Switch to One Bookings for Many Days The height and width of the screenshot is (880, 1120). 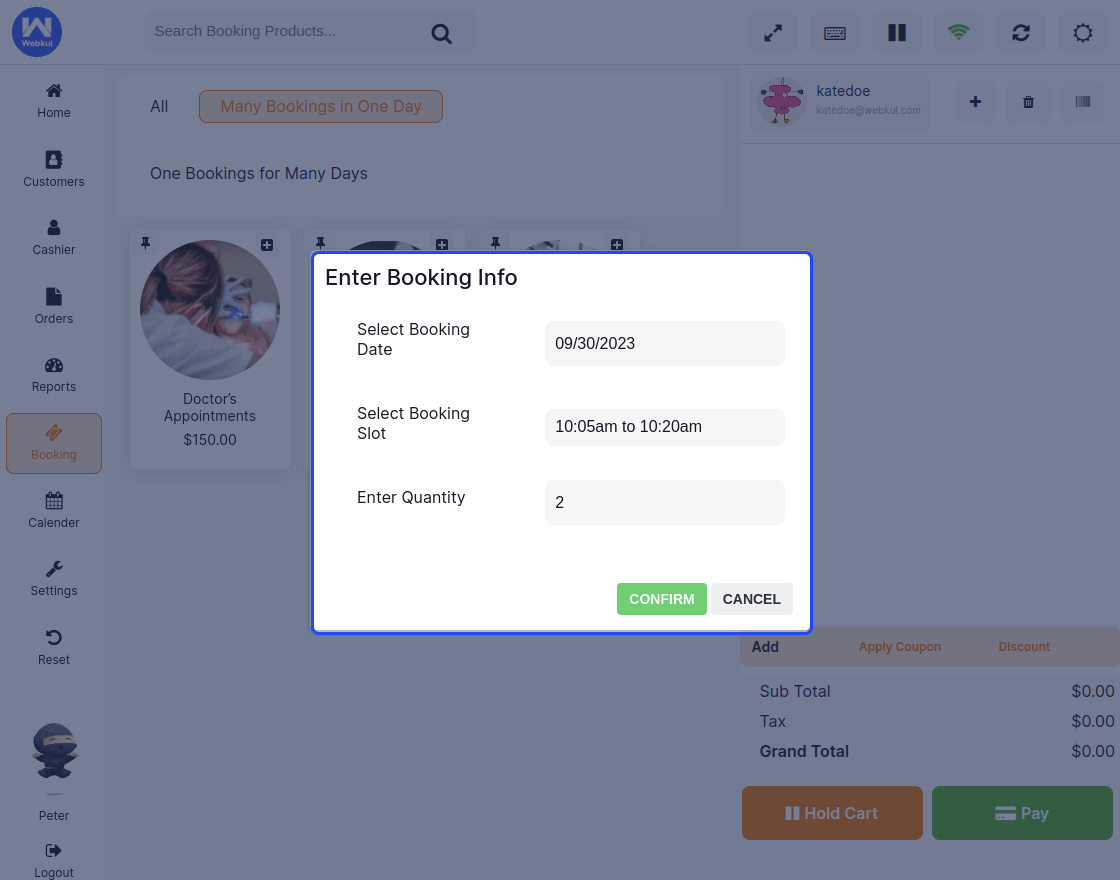259,173
